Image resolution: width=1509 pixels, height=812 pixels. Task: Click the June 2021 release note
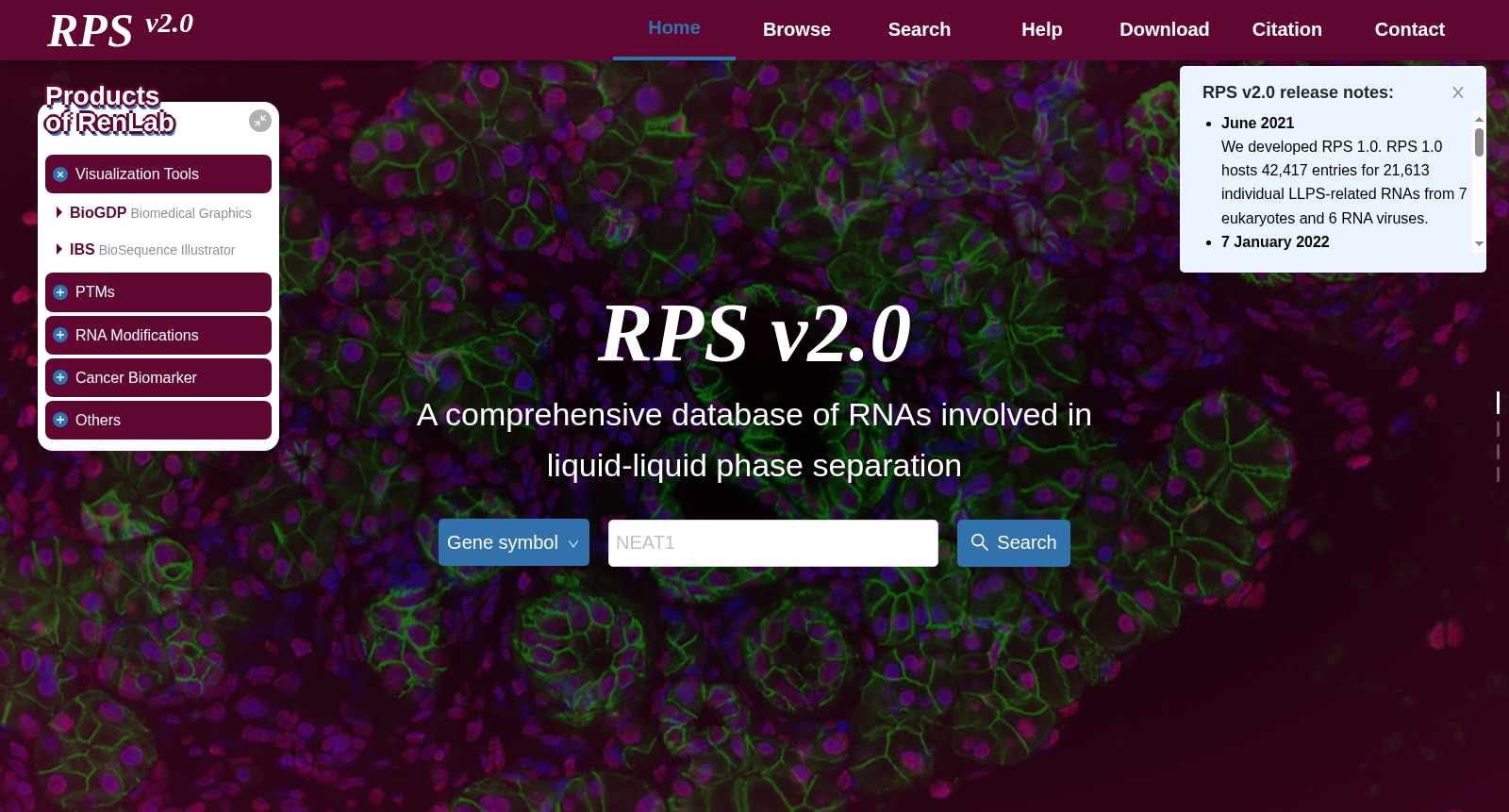point(1257,124)
